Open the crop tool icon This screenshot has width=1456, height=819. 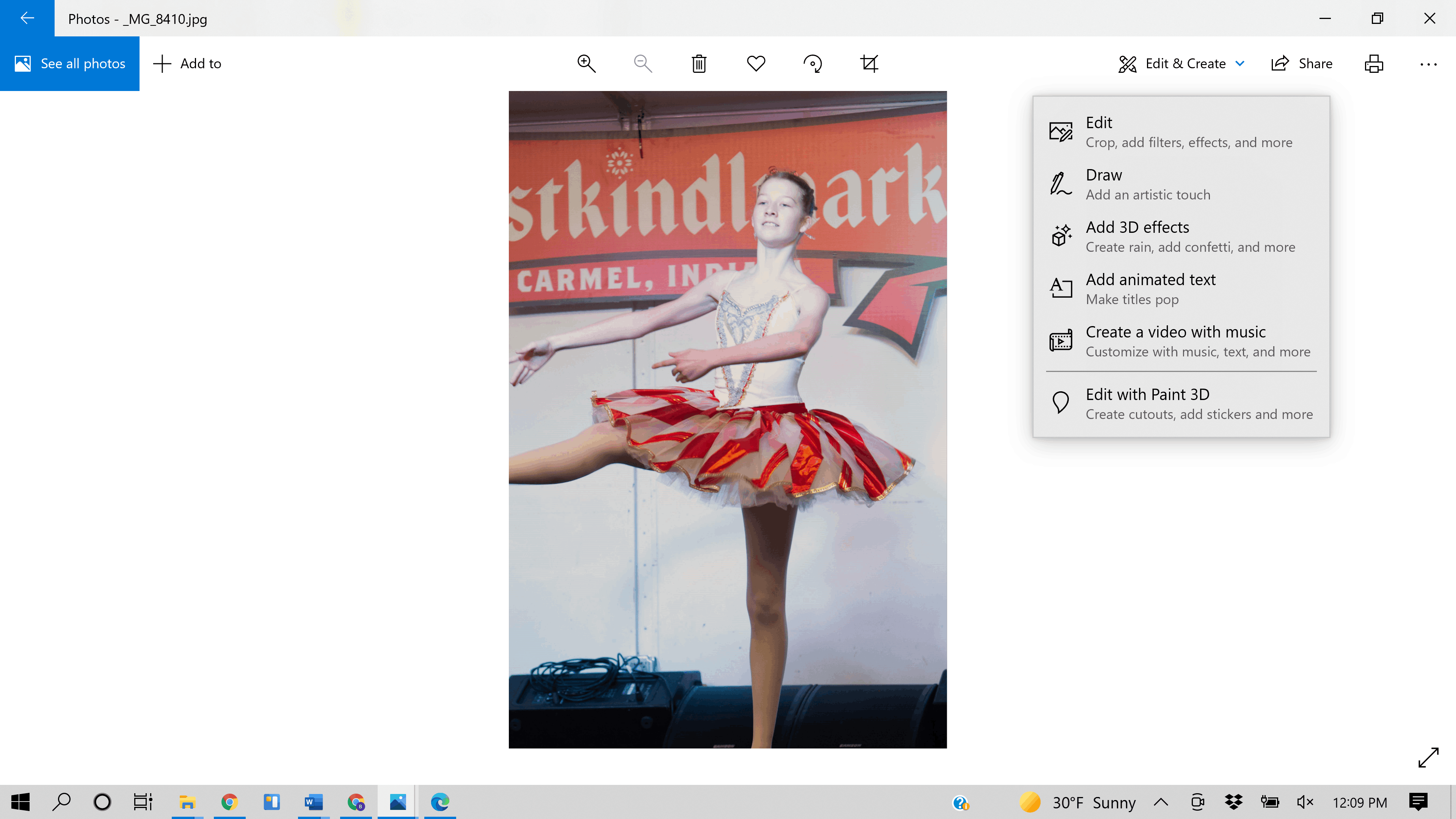pos(869,63)
